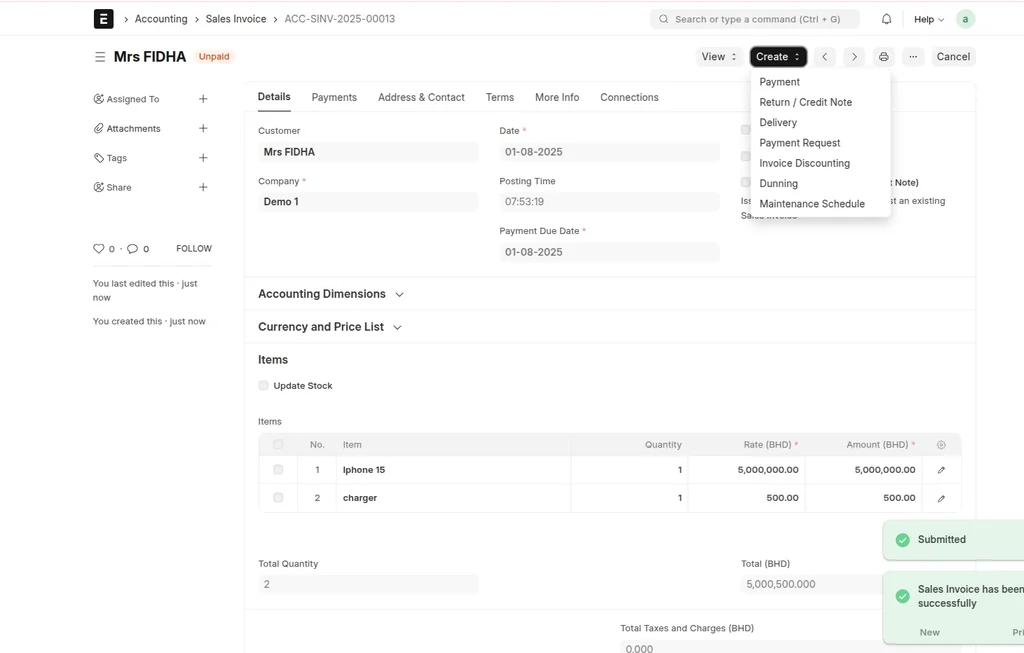The width and height of the screenshot is (1024, 653).
Task: Open the notifications bell
Action: (x=886, y=19)
